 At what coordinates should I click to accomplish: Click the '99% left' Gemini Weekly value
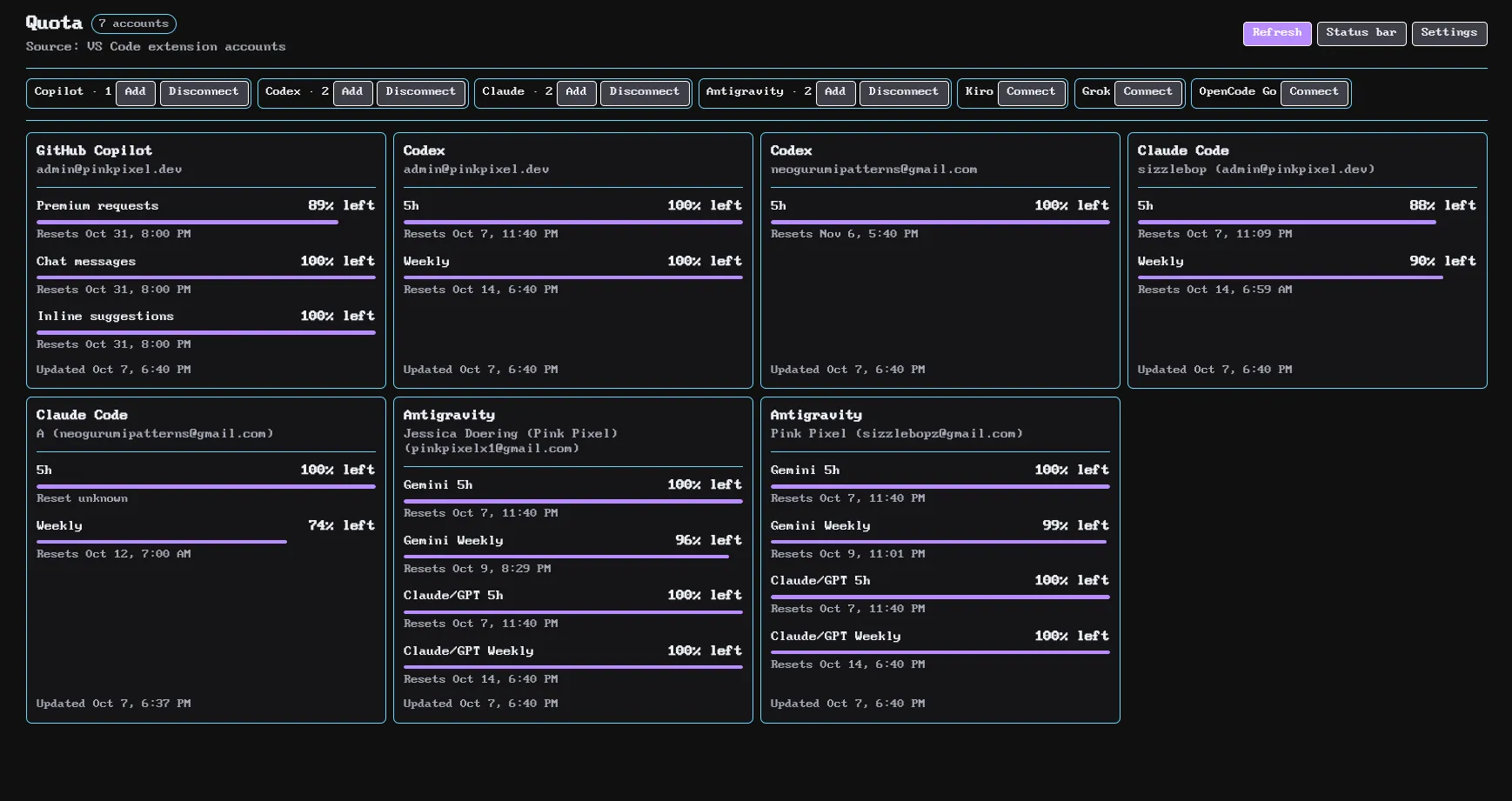click(x=1075, y=525)
